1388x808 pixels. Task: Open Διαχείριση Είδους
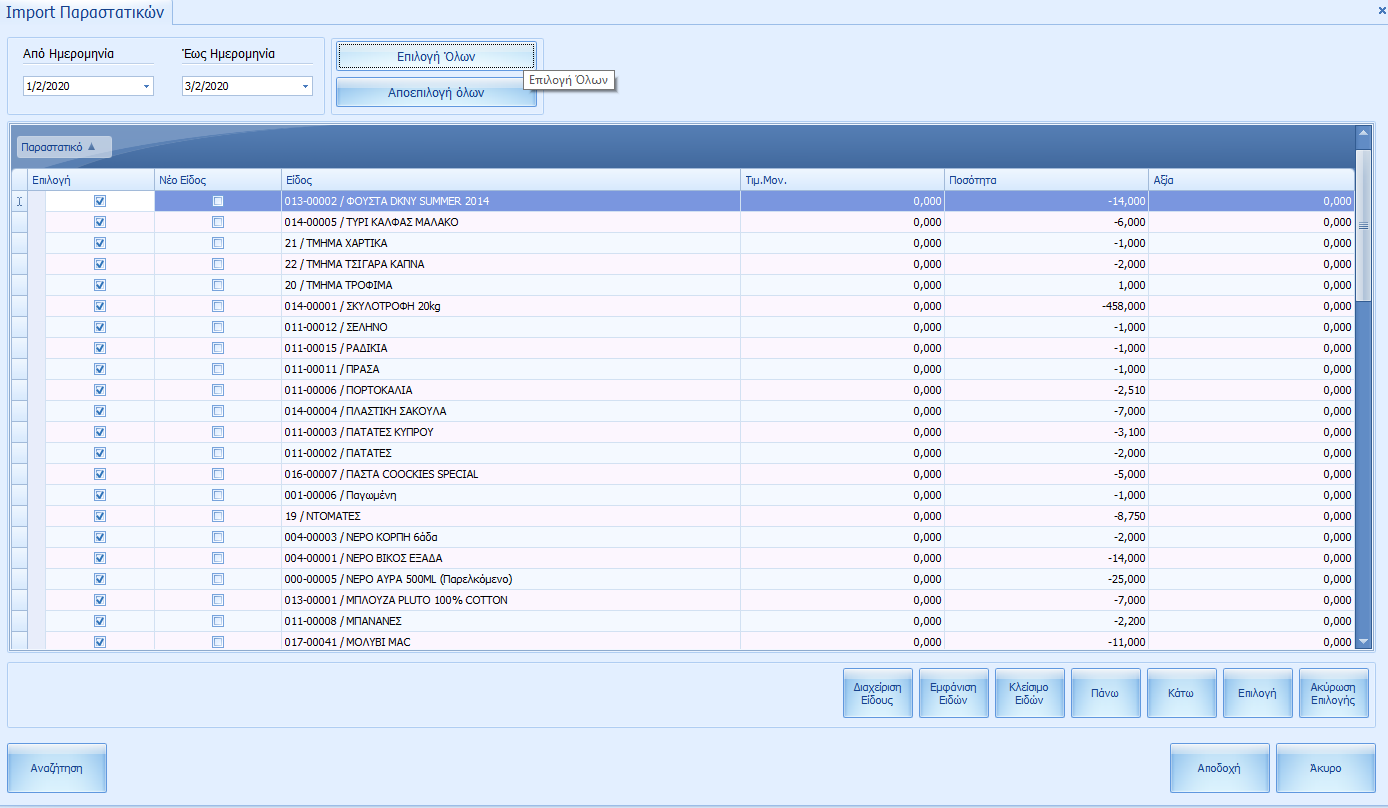877,694
